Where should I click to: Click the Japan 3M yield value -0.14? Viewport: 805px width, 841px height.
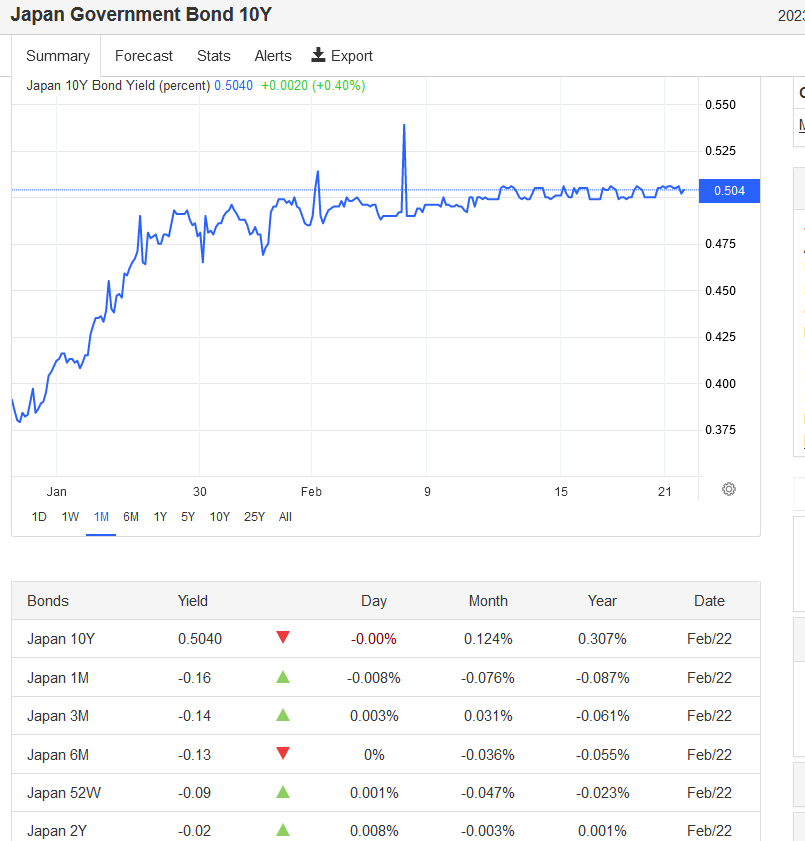195,716
